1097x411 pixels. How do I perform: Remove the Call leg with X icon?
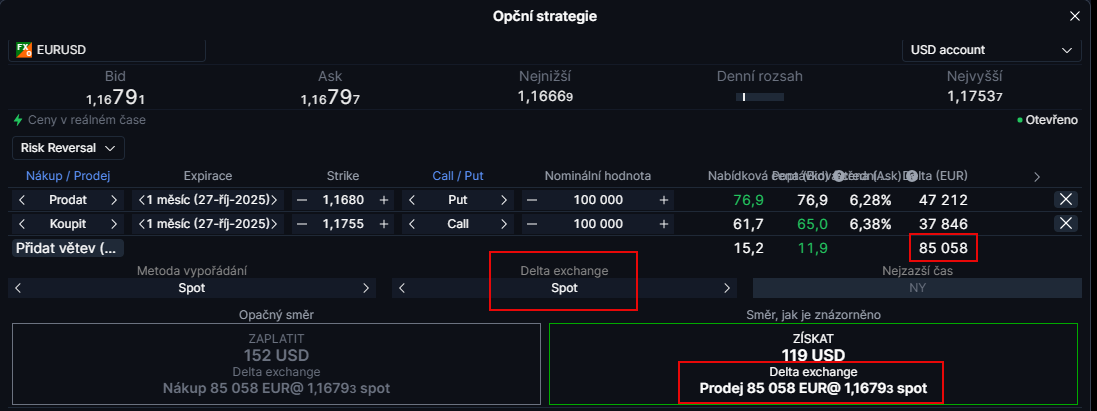point(1066,223)
